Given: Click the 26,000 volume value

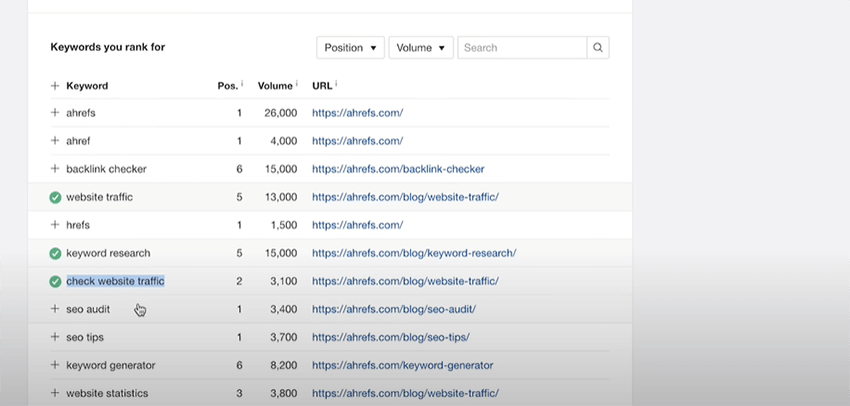Looking at the screenshot, I should point(281,113).
